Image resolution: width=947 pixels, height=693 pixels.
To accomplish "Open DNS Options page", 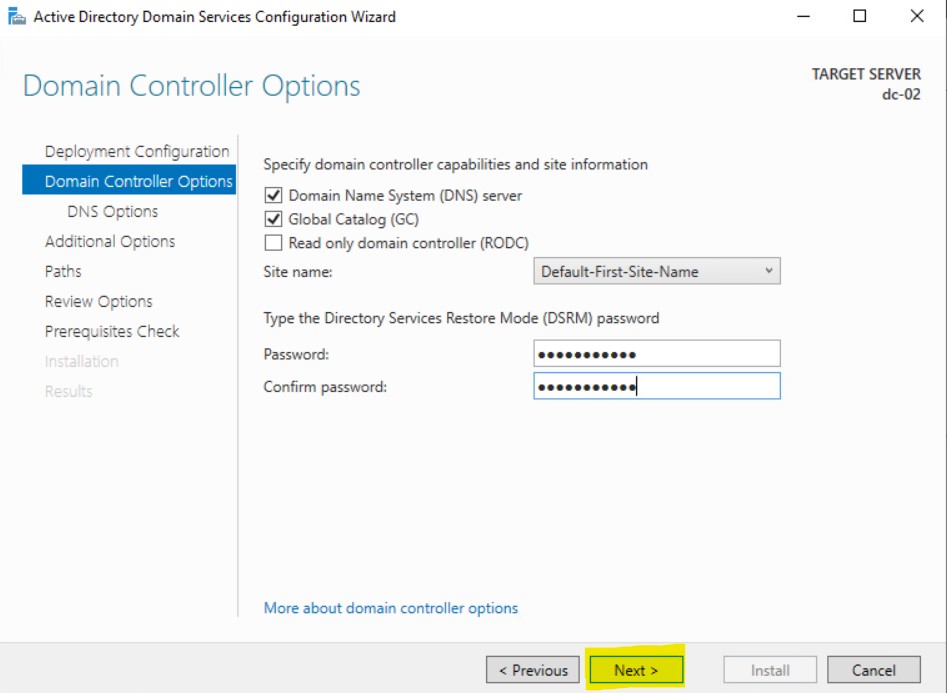I will 112,211.
